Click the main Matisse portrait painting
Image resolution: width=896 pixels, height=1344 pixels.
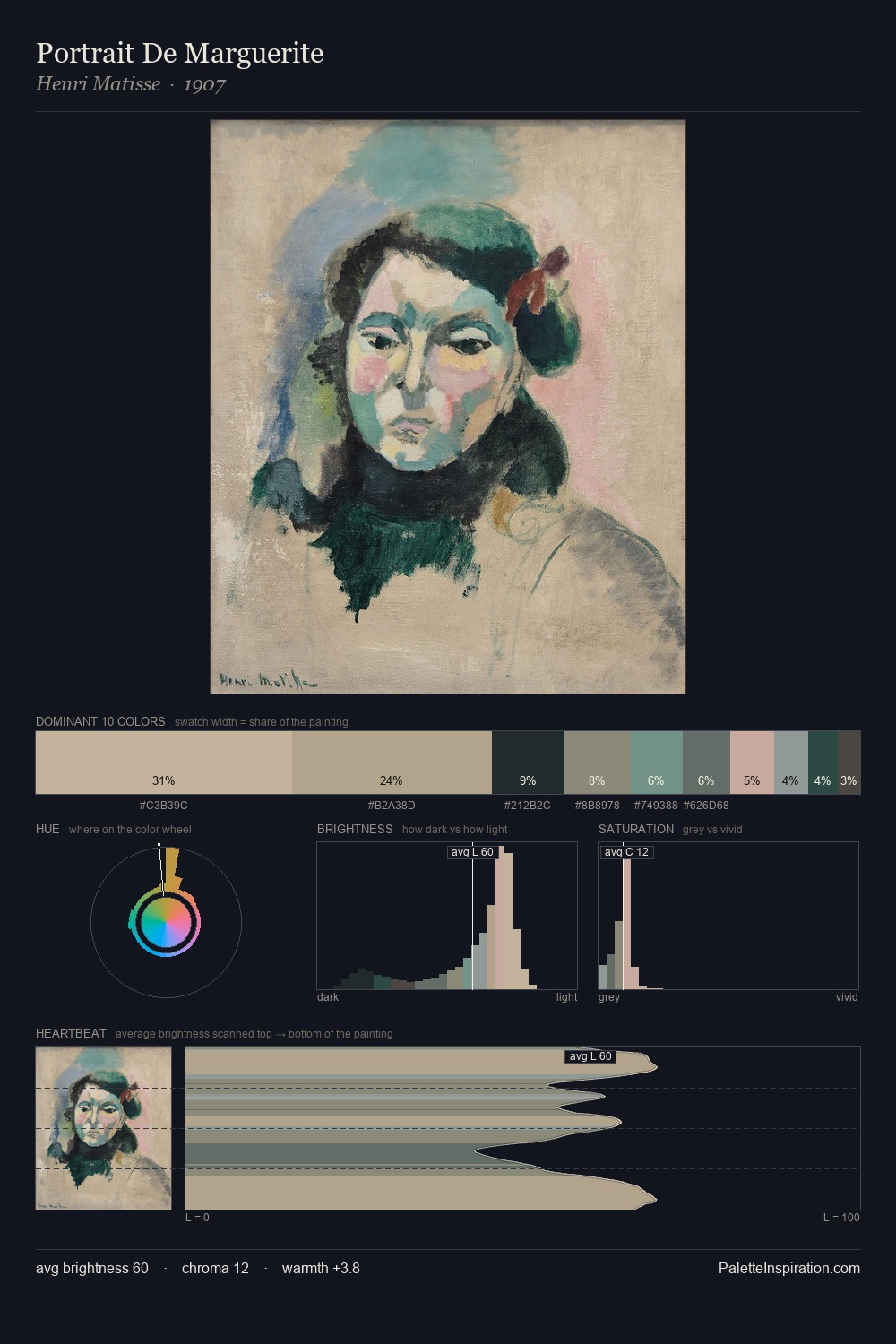pyautogui.click(x=448, y=407)
